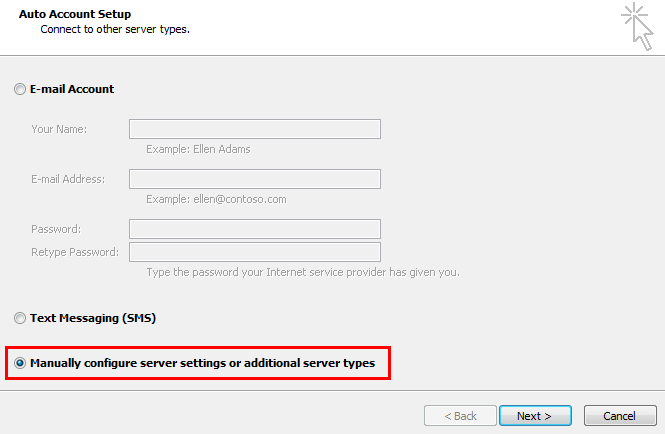Click the Retype Password field

point(255,252)
